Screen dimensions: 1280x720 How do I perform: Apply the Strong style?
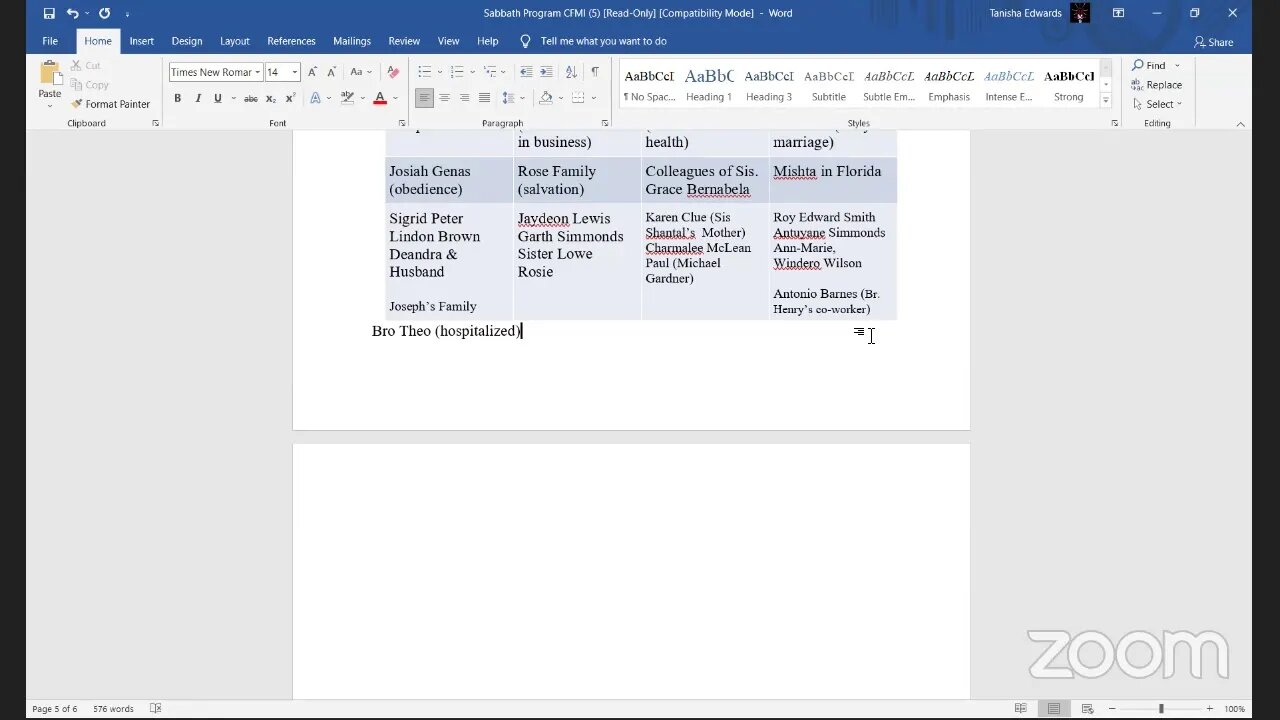[1068, 85]
